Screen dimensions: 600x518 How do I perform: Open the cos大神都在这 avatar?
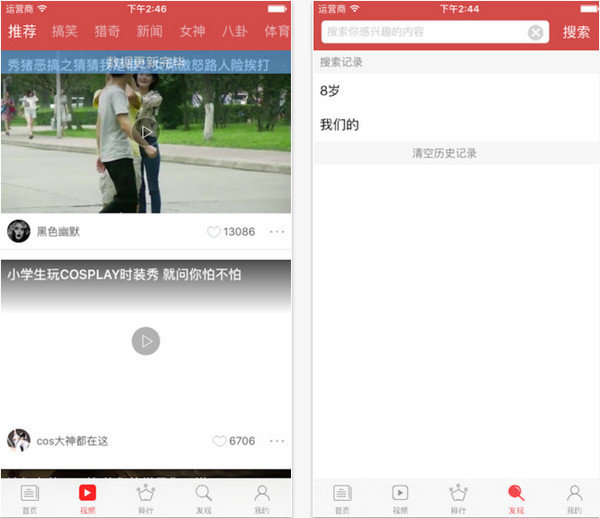point(18,440)
